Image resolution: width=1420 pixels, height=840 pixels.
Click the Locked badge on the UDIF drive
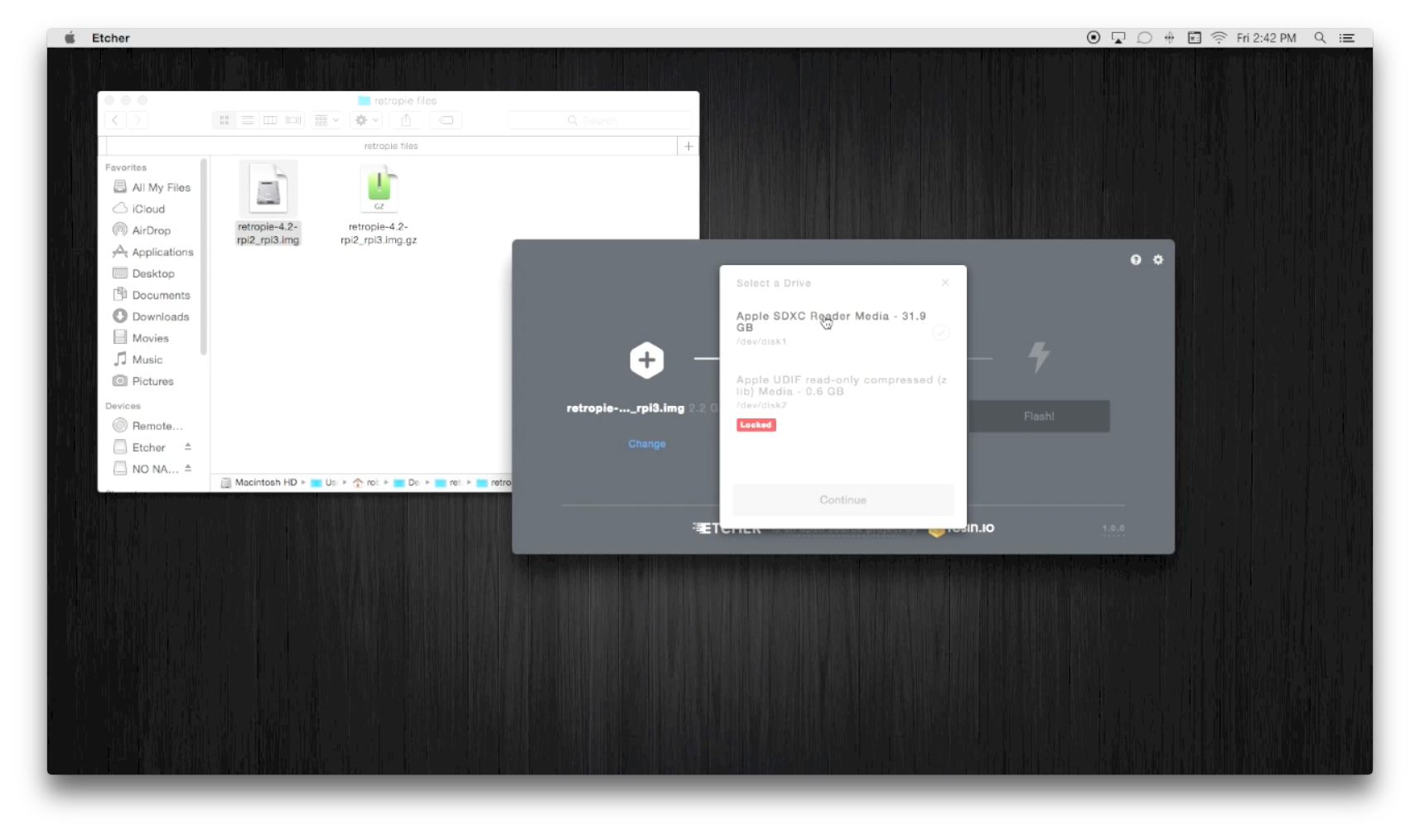[x=756, y=425]
